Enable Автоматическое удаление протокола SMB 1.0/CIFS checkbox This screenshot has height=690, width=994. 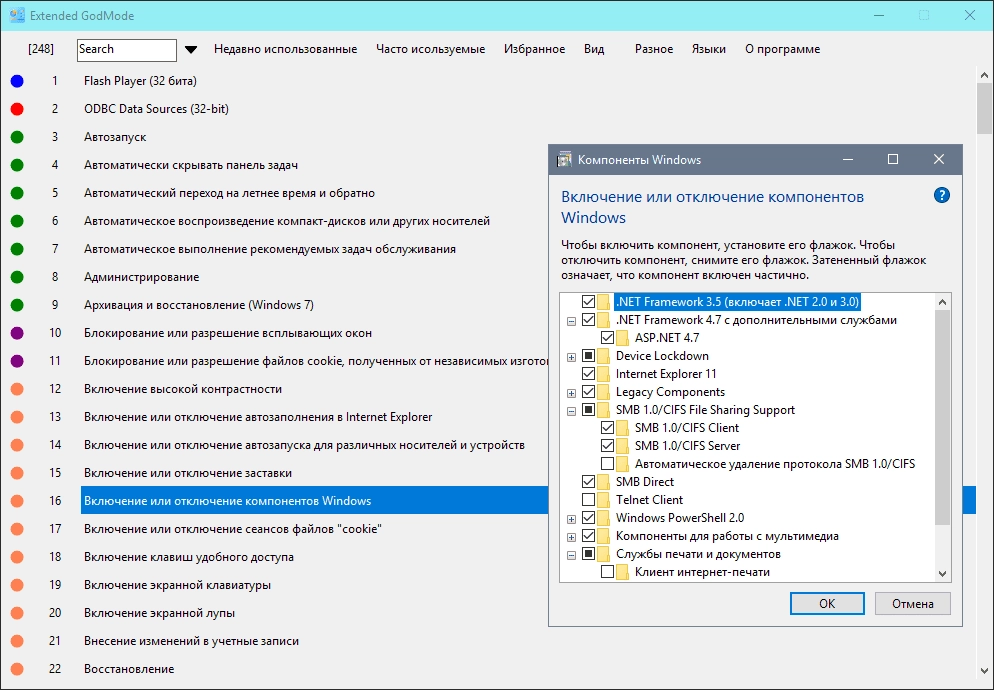[607, 464]
